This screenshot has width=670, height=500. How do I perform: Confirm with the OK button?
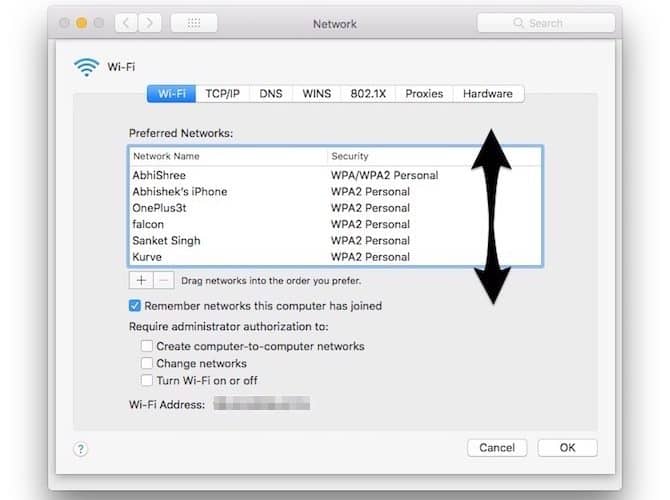(567, 448)
